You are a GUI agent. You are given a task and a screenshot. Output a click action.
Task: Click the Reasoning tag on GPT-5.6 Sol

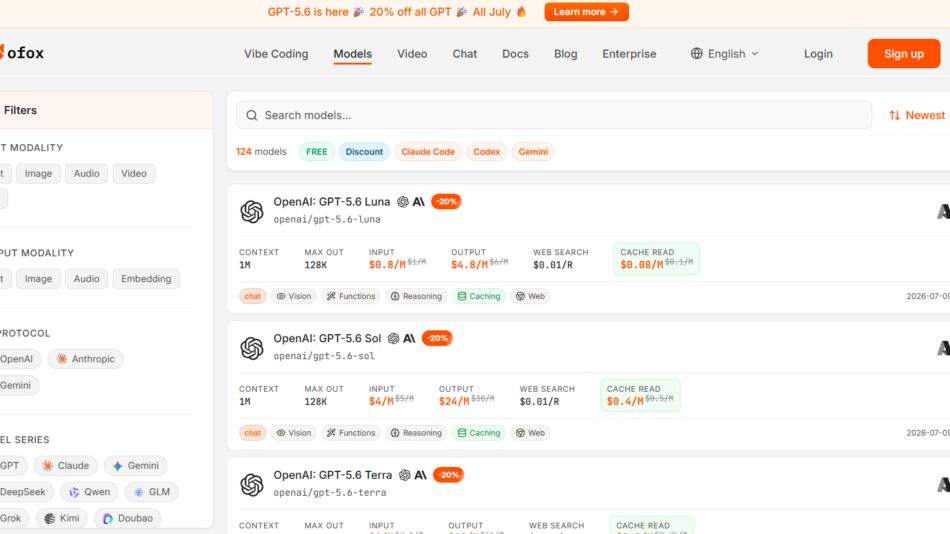416,433
